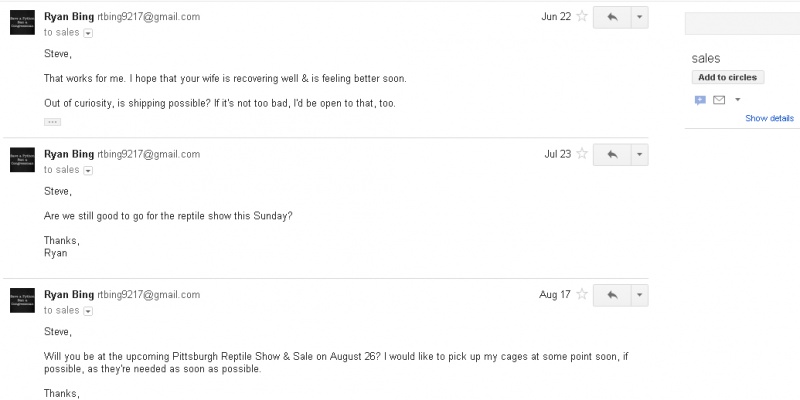
Task: Expand recipient details on Jul 23 email
Action: click(x=88, y=171)
